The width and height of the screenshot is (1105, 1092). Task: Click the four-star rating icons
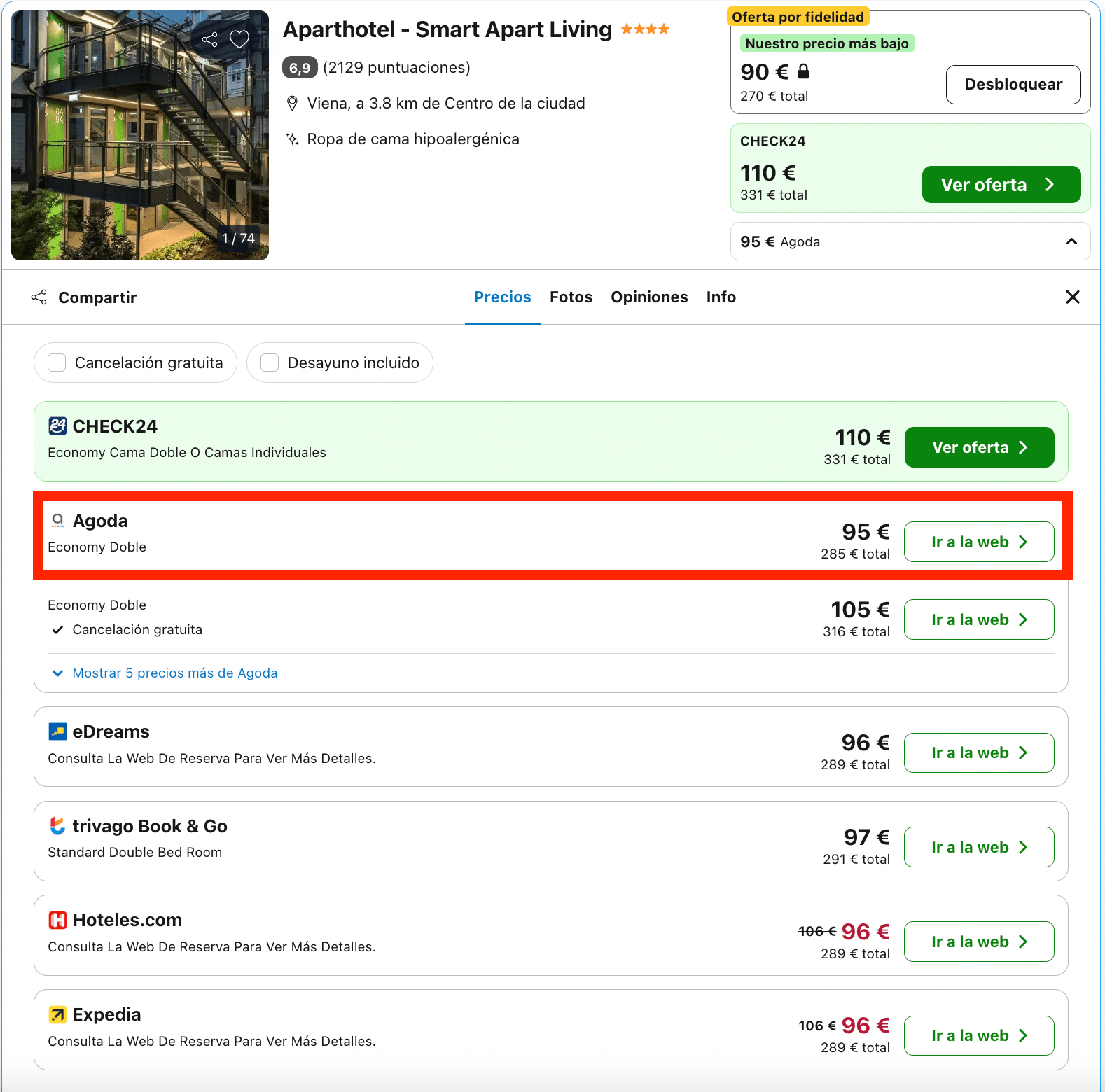click(x=645, y=29)
